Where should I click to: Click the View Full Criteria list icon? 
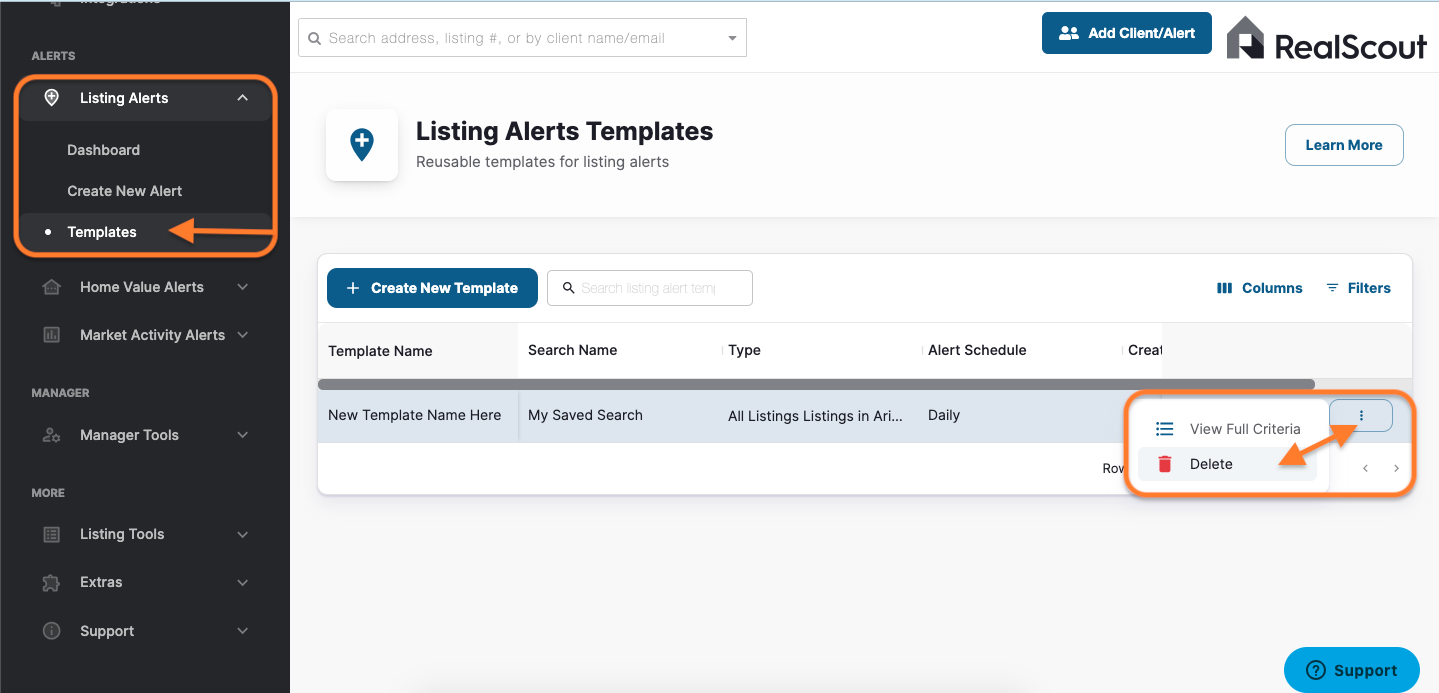point(1164,429)
